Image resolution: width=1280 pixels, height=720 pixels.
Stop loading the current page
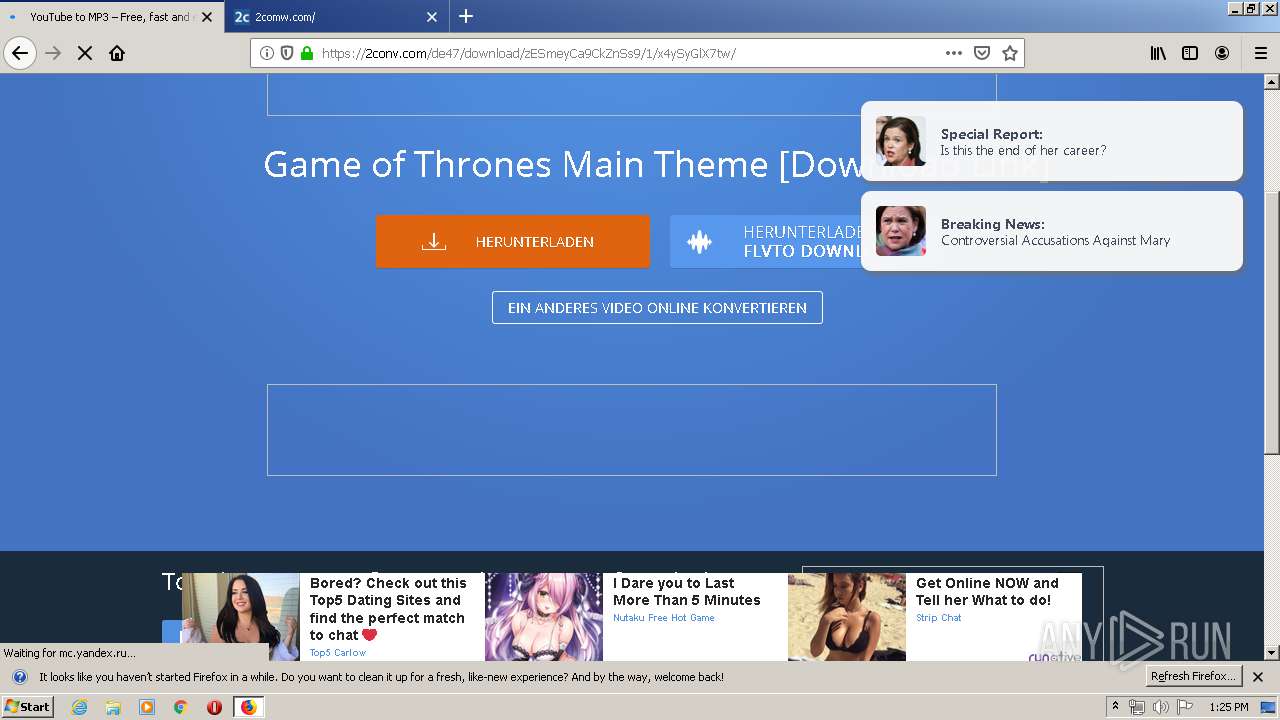pyautogui.click(x=85, y=53)
